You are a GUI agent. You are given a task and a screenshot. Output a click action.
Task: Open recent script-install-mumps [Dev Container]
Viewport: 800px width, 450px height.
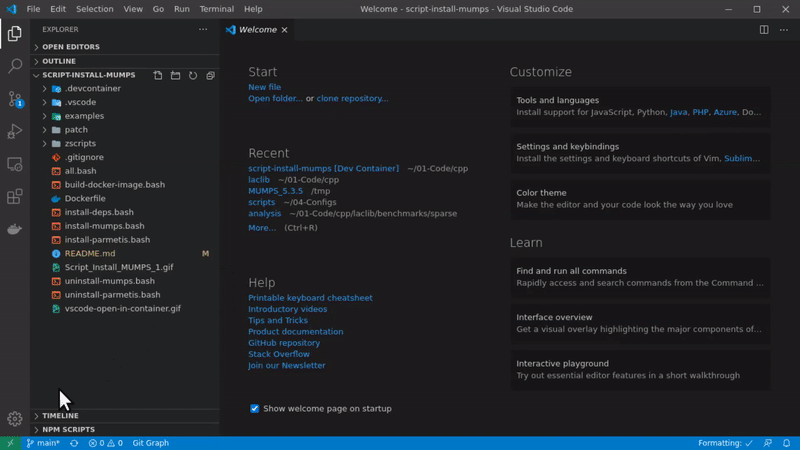(x=323, y=168)
